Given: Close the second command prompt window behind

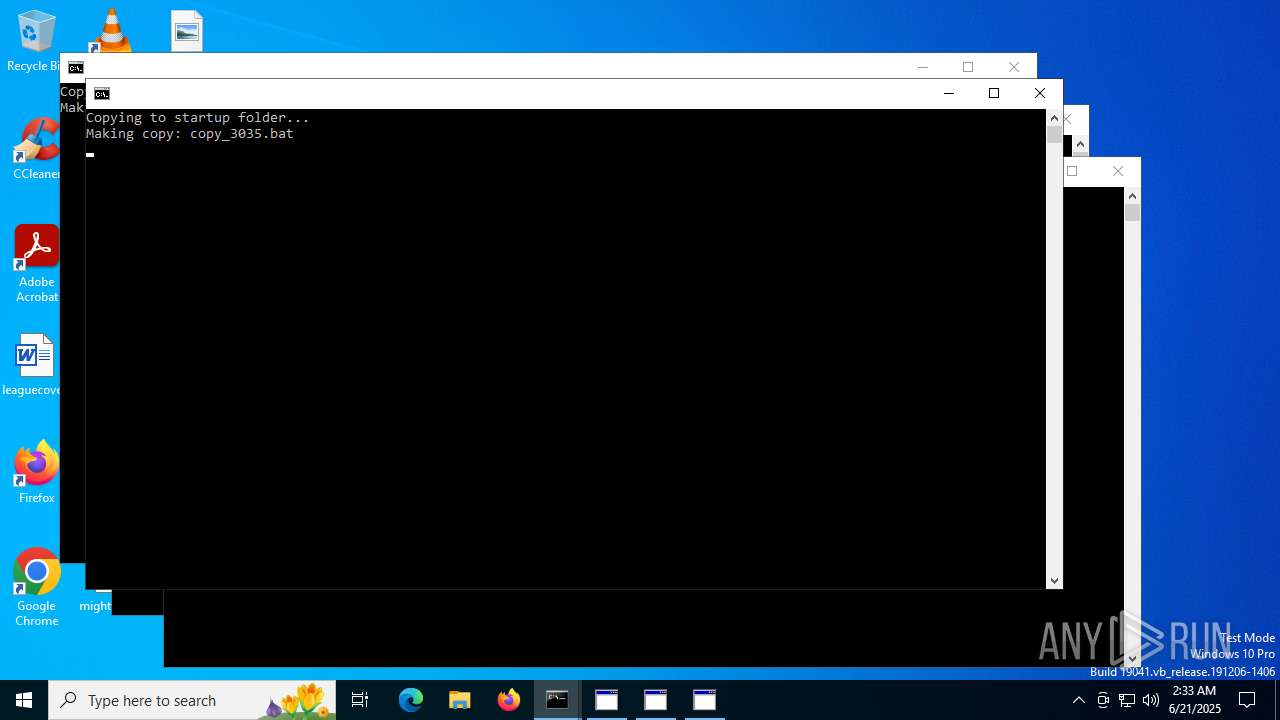Looking at the screenshot, I should tap(1014, 67).
